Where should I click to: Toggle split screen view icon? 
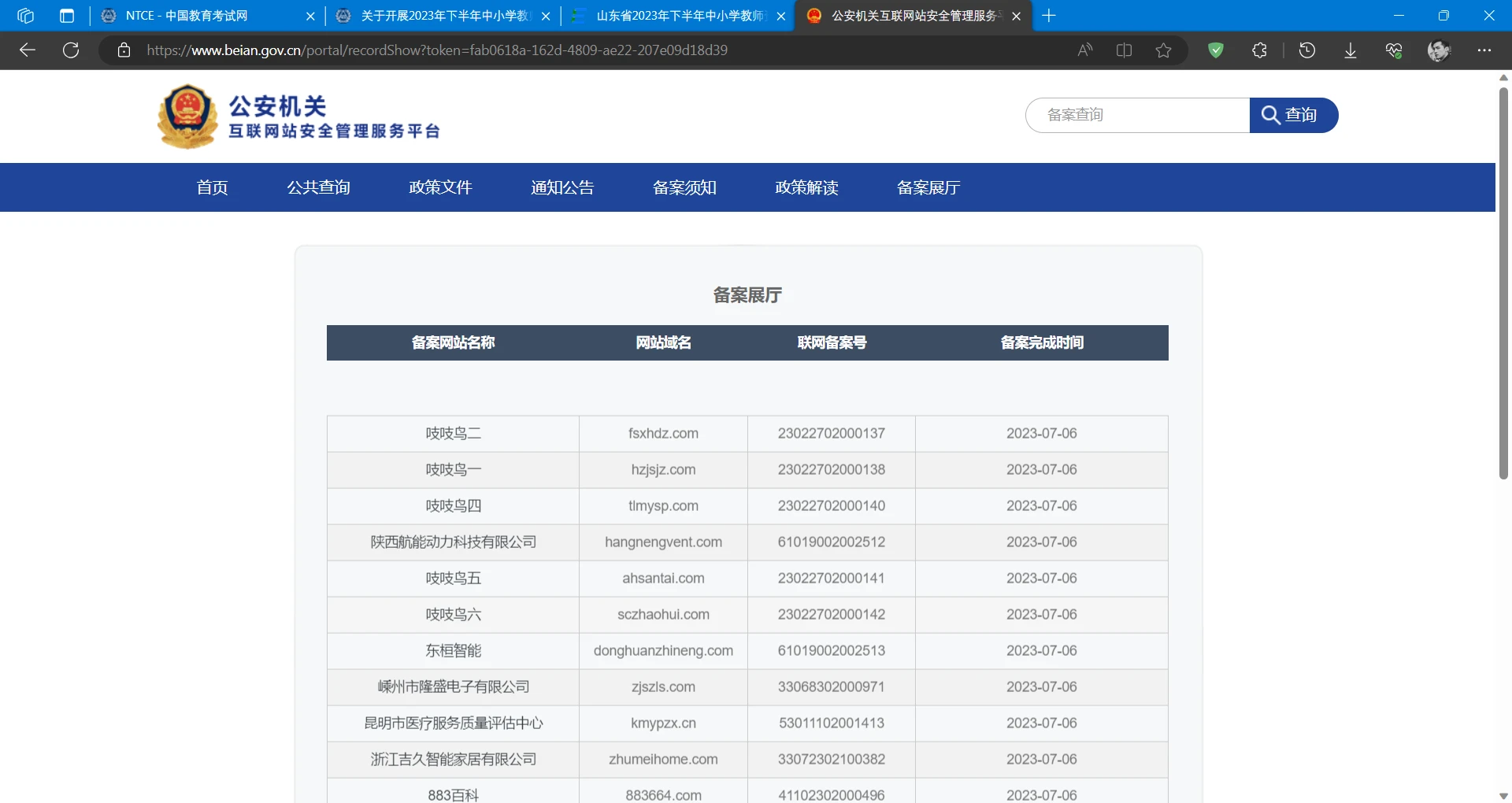[x=1124, y=50]
